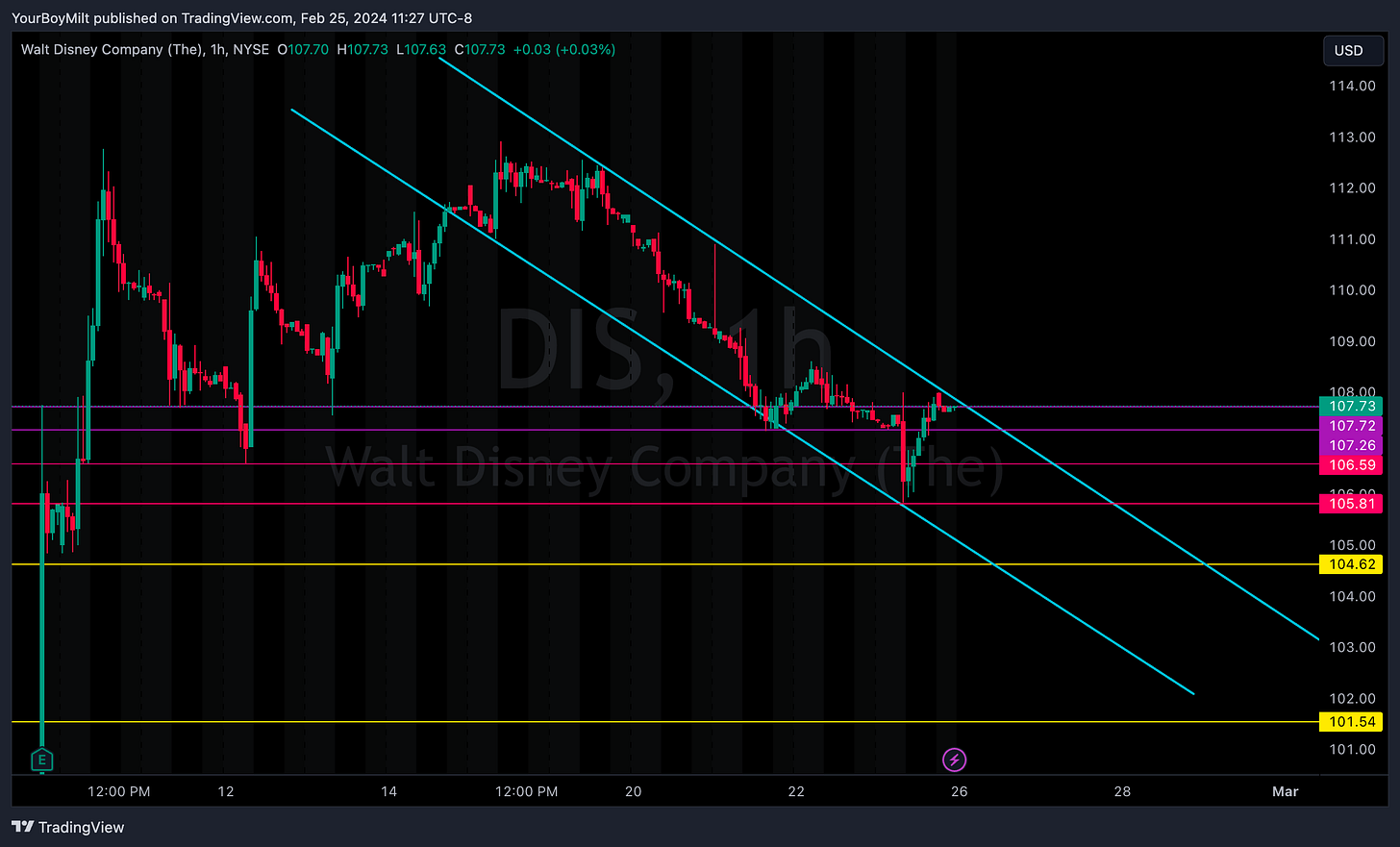Click the 101.00 price axis label
The image size is (1400, 847).
(1352, 749)
